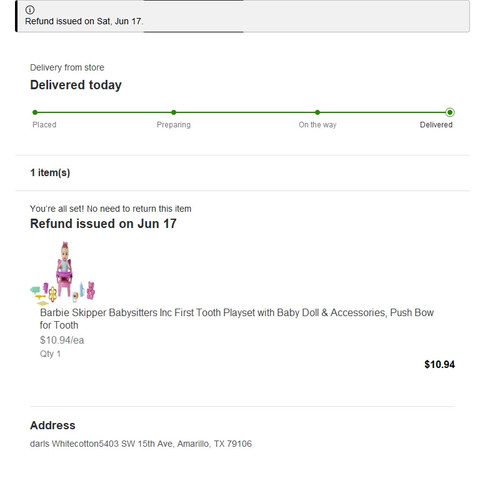This screenshot has width=500, height=491.
Task: Click the Address section heading
Action: click(53, 425)
